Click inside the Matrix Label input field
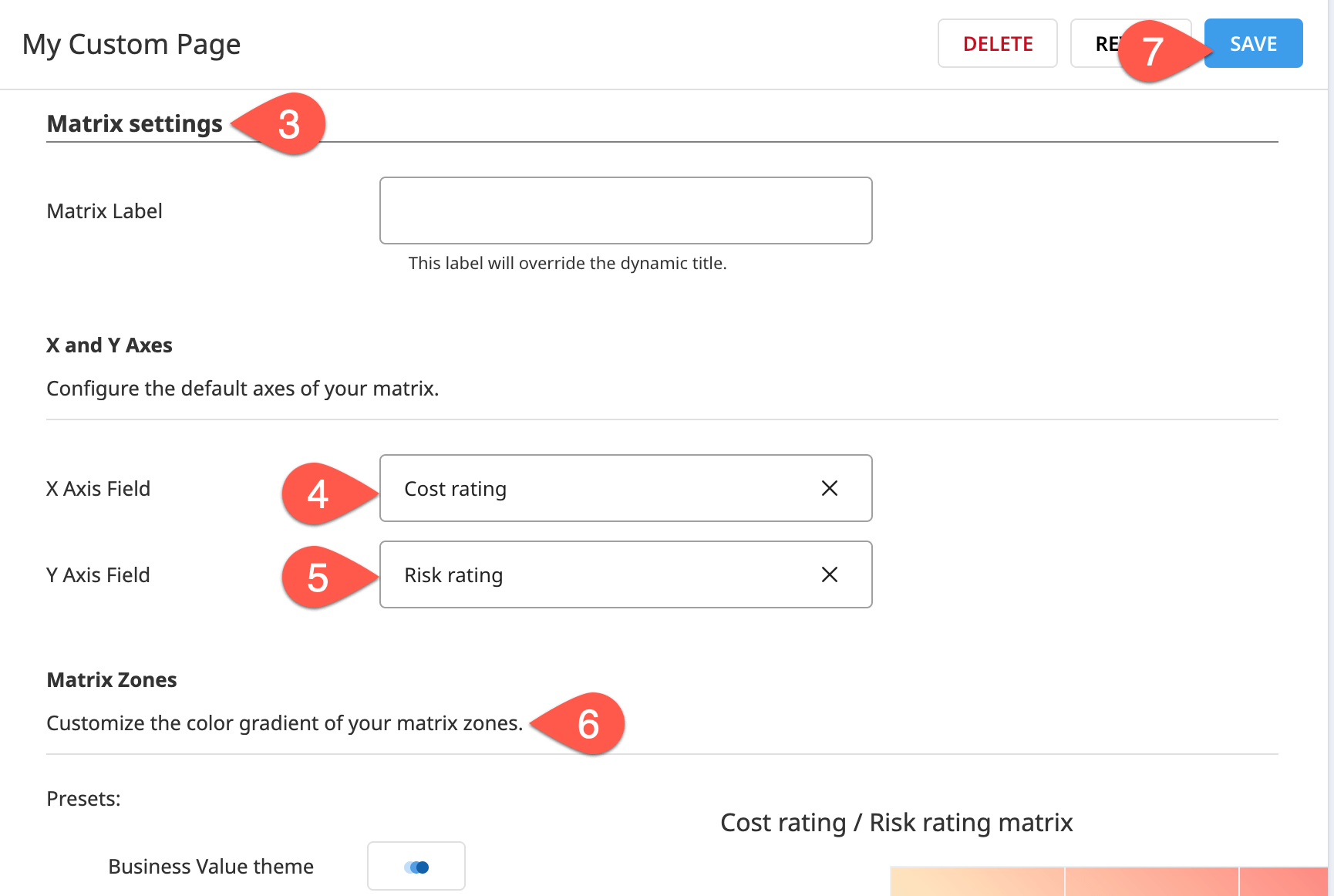This screenshot has width=1334, height=896. (625, 210)
